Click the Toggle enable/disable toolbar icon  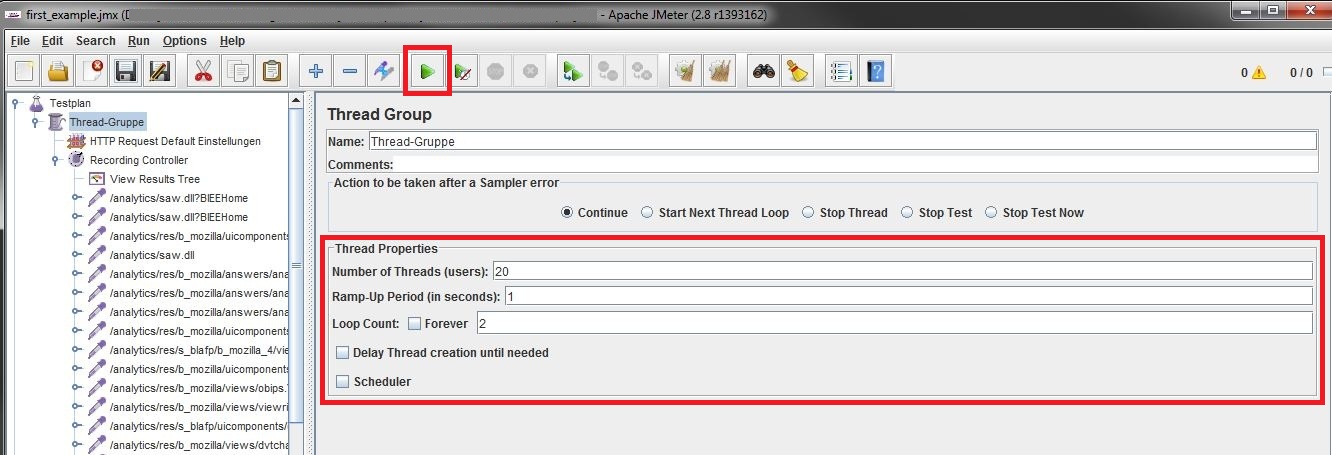click(x=383, y=71)
